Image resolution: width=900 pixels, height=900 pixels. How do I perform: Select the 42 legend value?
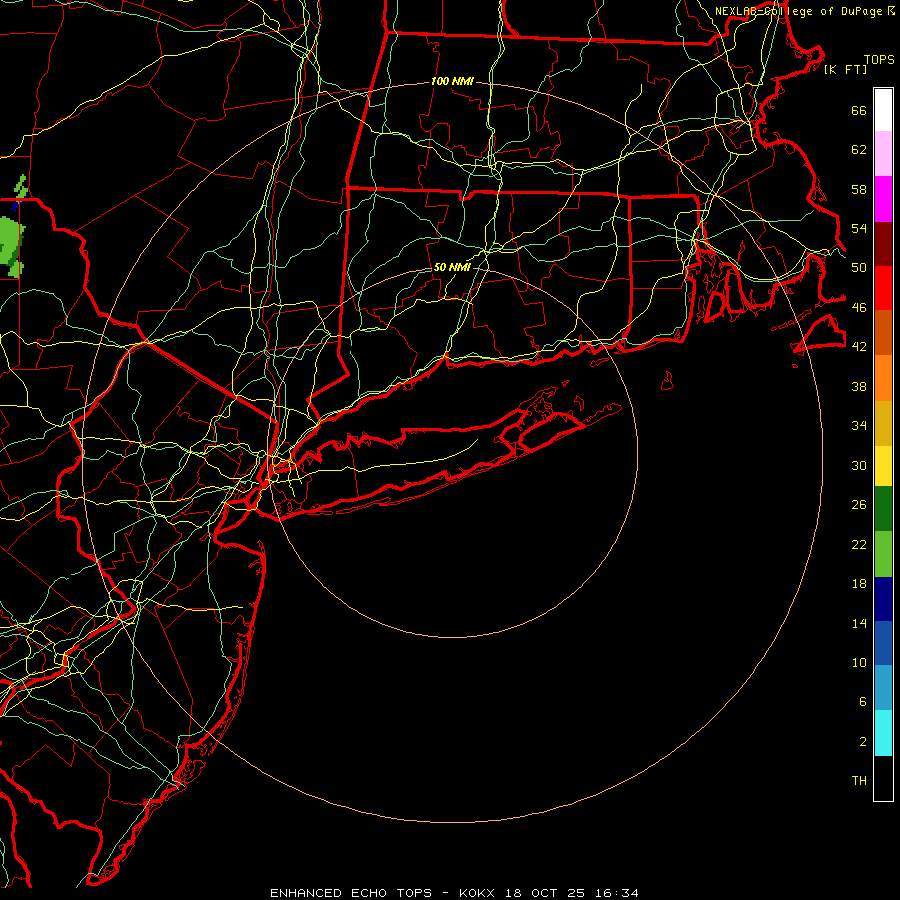(x=859, y=346)
